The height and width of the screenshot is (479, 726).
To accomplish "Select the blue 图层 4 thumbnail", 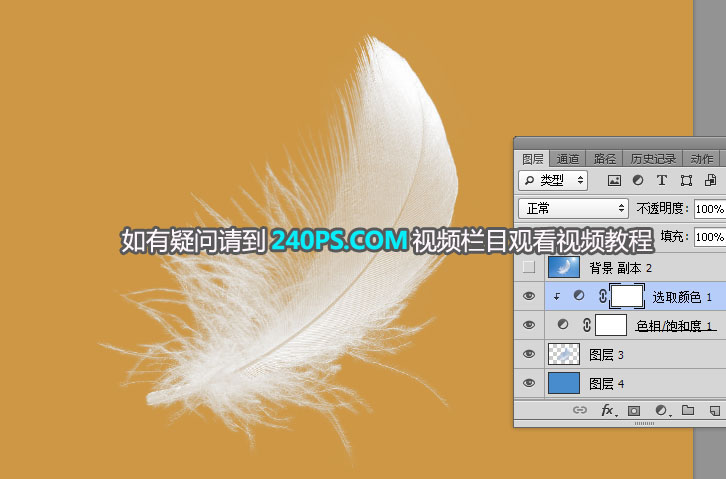I will pyautogui.click(x=564, y=383).
